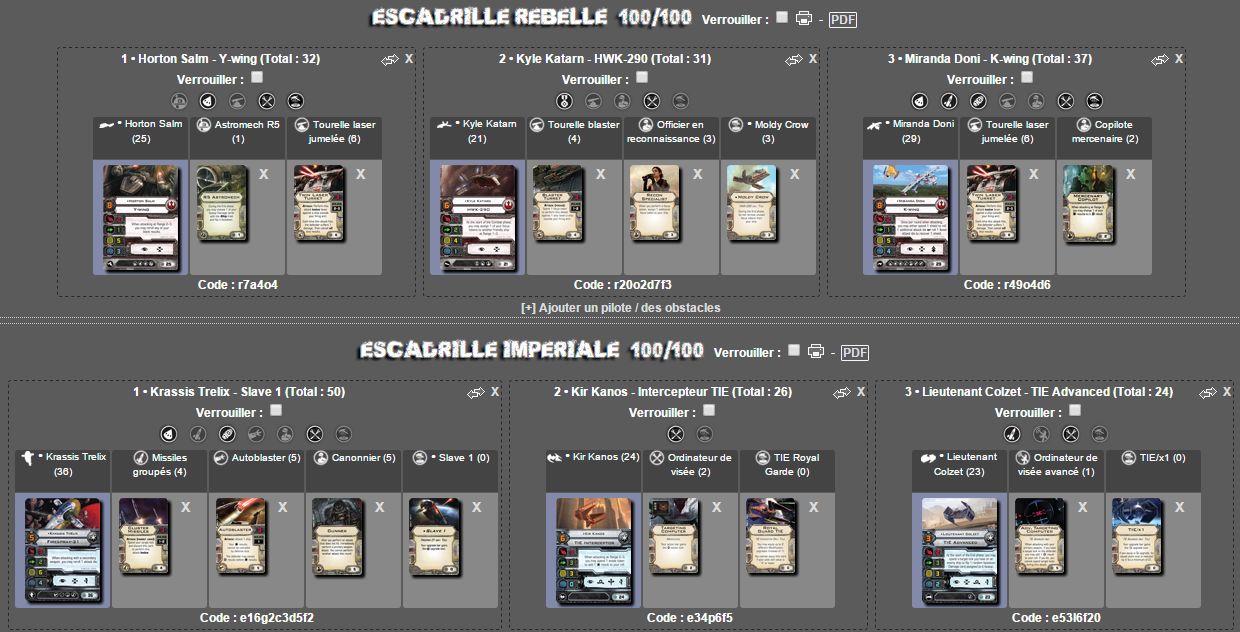Click the Canonnier (5) slot header
1240x632 pixels.
(x=353, y=471)
